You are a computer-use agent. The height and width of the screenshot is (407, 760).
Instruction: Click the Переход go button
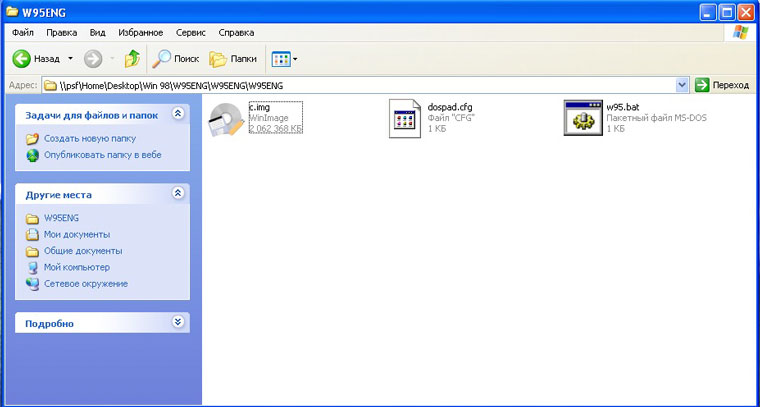tap(722, 85)
